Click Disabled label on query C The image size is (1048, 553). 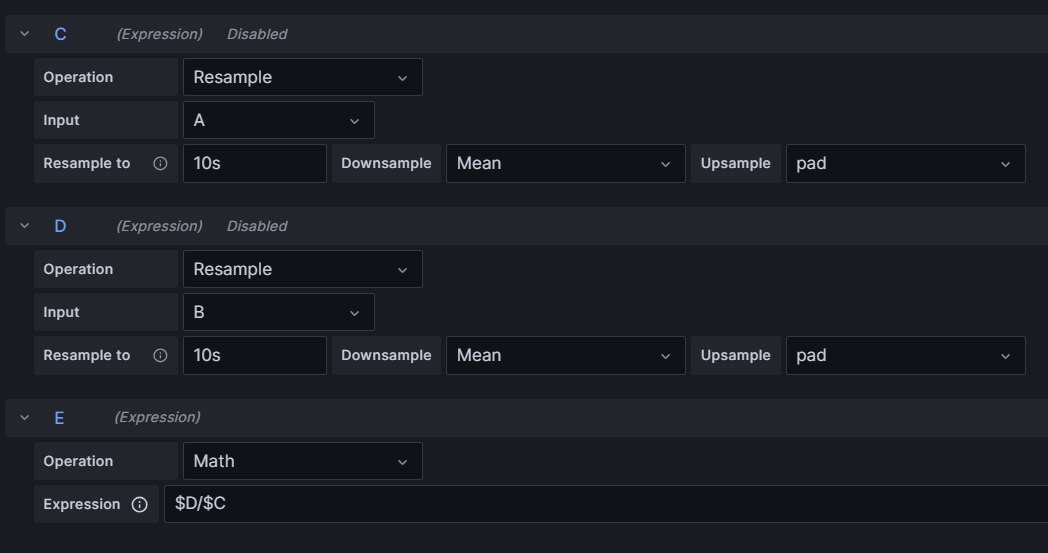click(x=257, y=34)
